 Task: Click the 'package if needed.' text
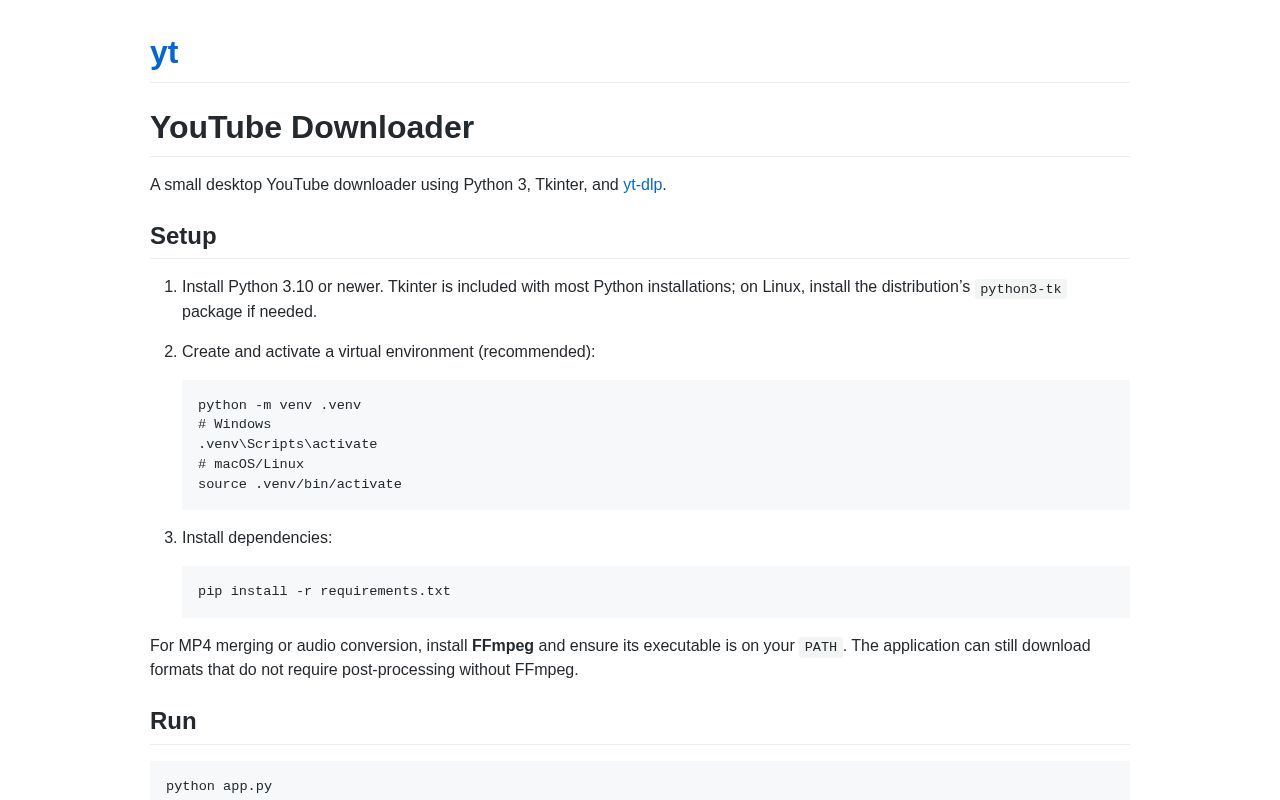click(249, 312)
